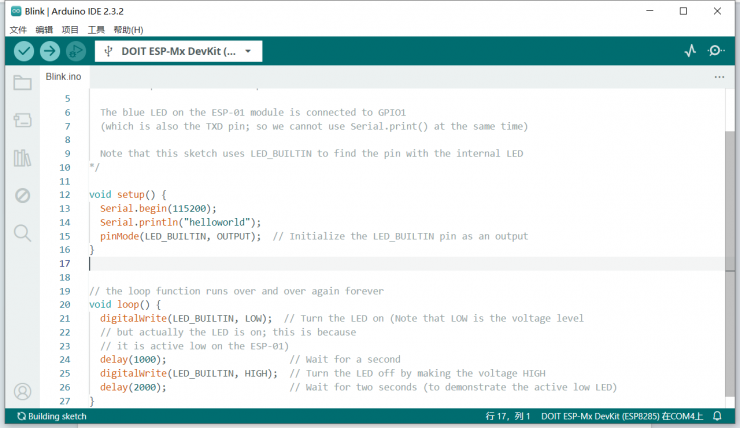The height and width of the screenshot is (428, 740).
Task: Open the Serial Plotter
Action: click(x=690, y=51)
